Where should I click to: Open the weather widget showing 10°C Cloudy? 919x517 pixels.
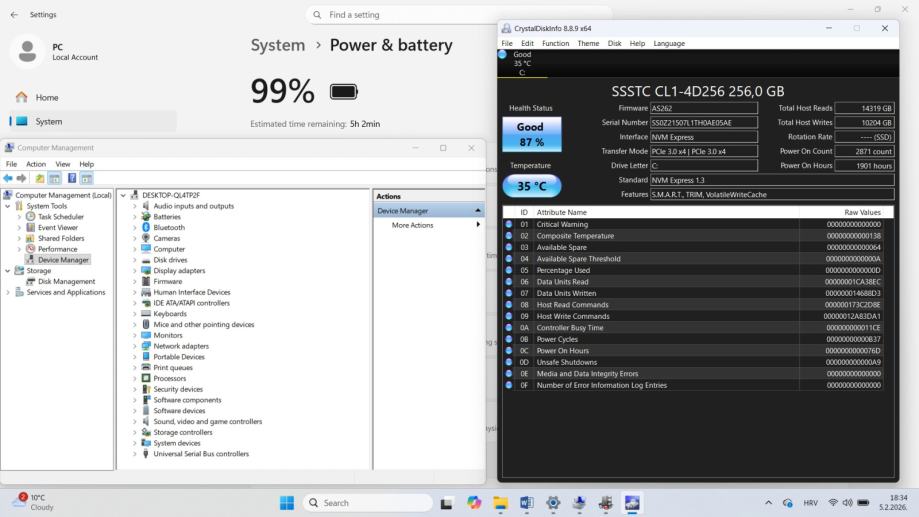pos(35,502)
